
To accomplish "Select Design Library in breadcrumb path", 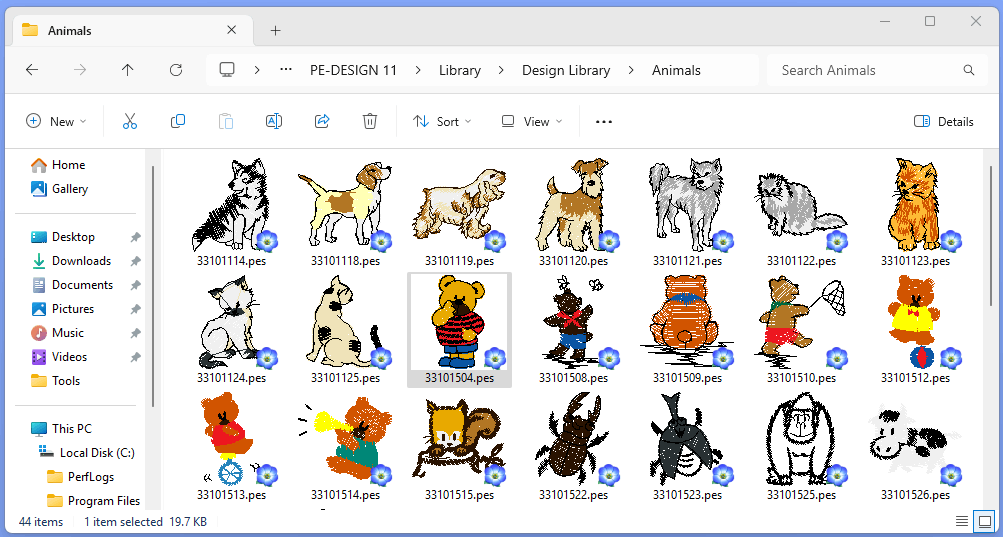I will 566,70.
